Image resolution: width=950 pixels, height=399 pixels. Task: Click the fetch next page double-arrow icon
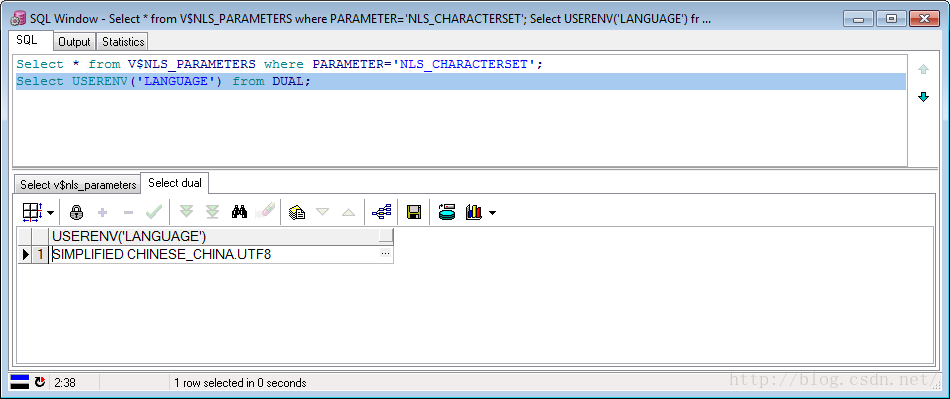coord(187,212)
